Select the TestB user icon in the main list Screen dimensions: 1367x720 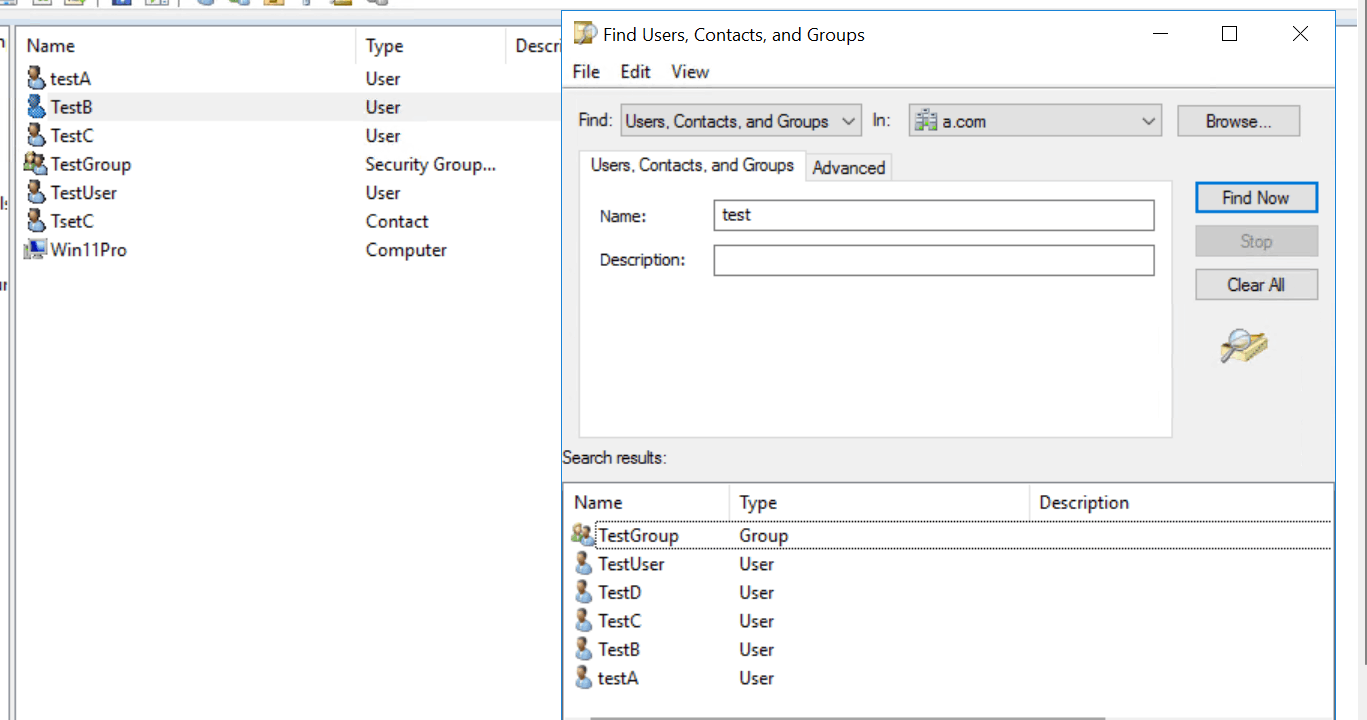pyautogui.click(x=36, y=107)
